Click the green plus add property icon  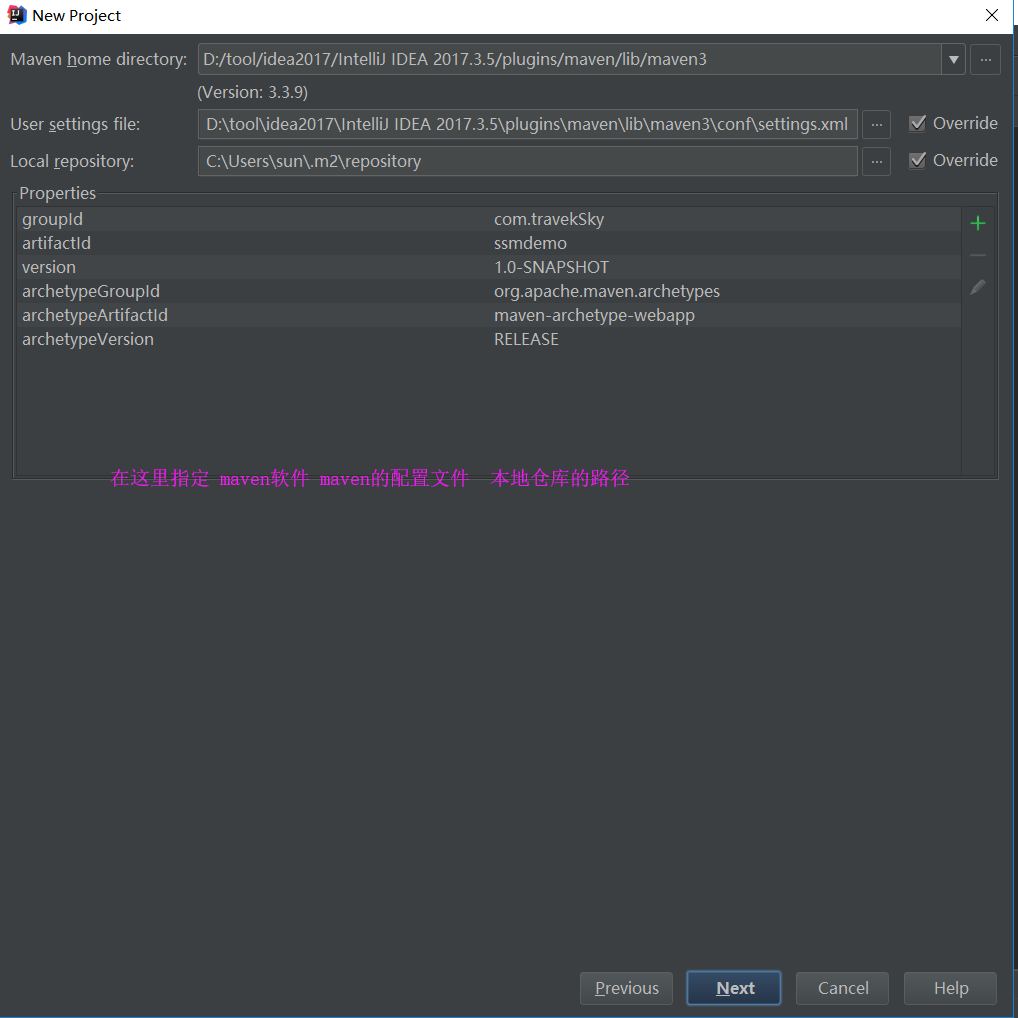pyautogui.click(x=977, y=223)
